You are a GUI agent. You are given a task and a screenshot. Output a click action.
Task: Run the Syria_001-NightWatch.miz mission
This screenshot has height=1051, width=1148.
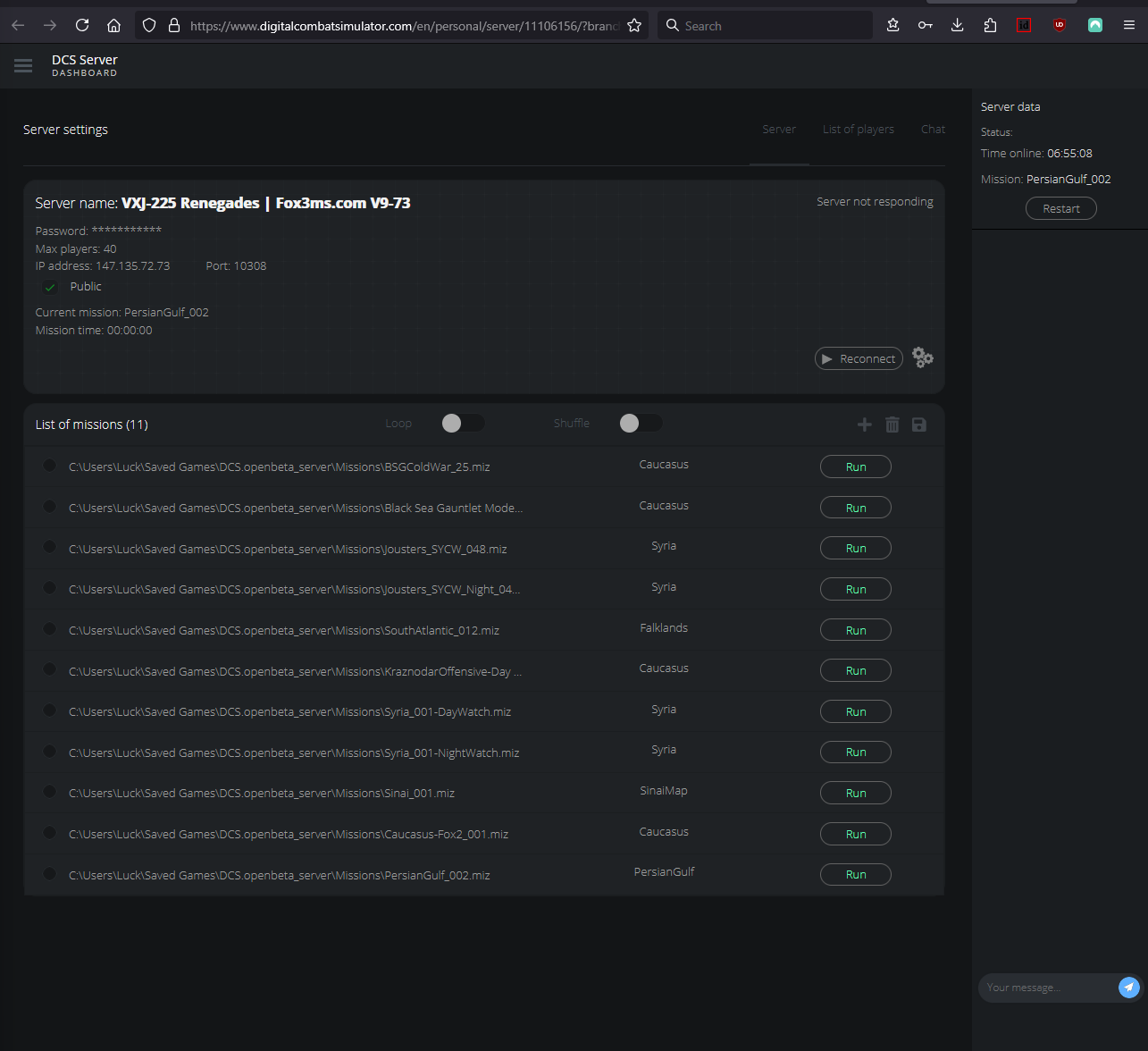point(856,753)
